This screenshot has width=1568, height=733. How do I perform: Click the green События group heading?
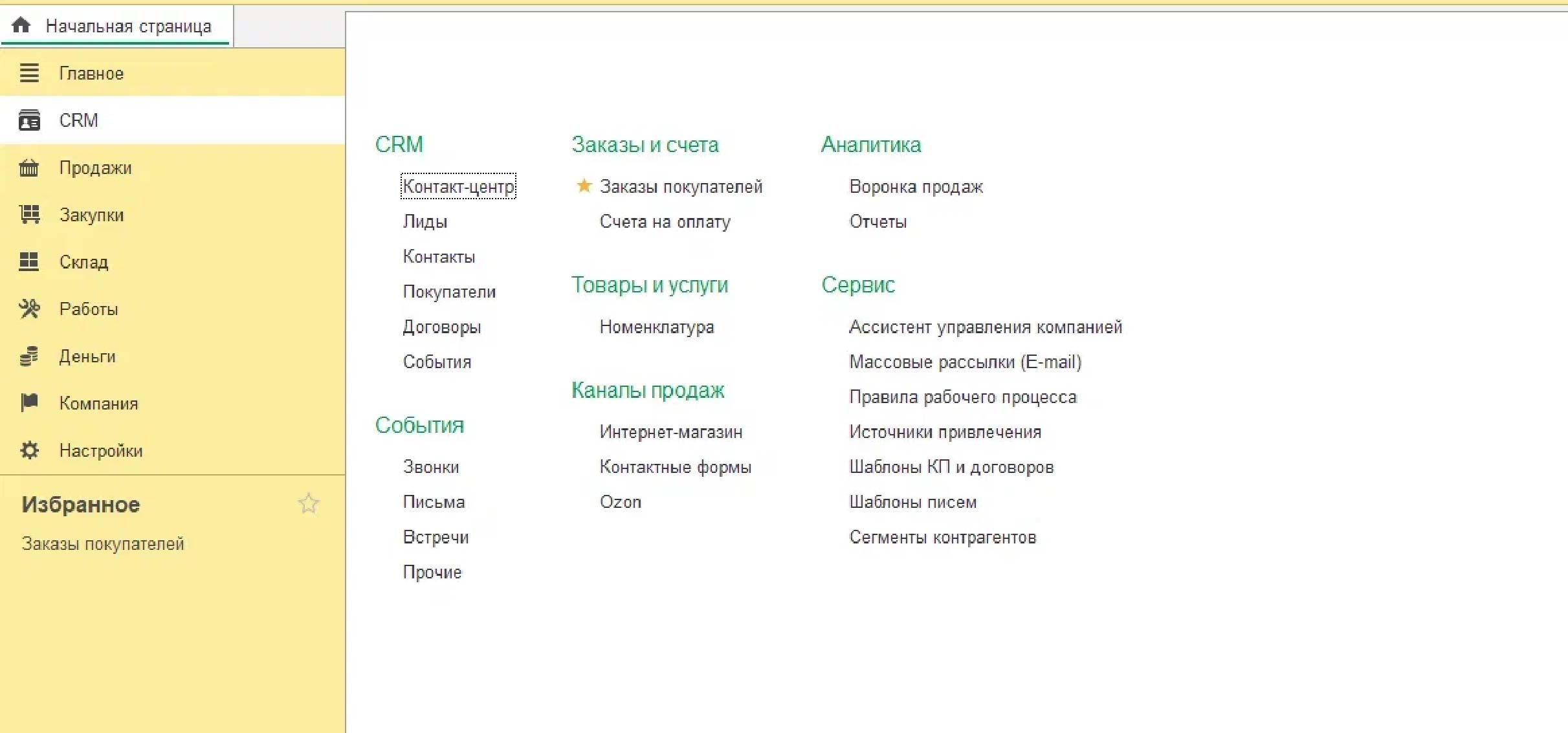pyautogui.click(x=419, y=425)
